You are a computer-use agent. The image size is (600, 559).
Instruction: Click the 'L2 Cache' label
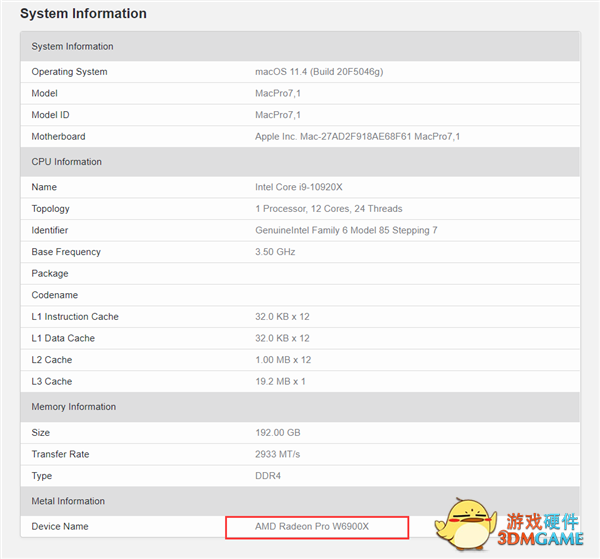pos(52,360)
